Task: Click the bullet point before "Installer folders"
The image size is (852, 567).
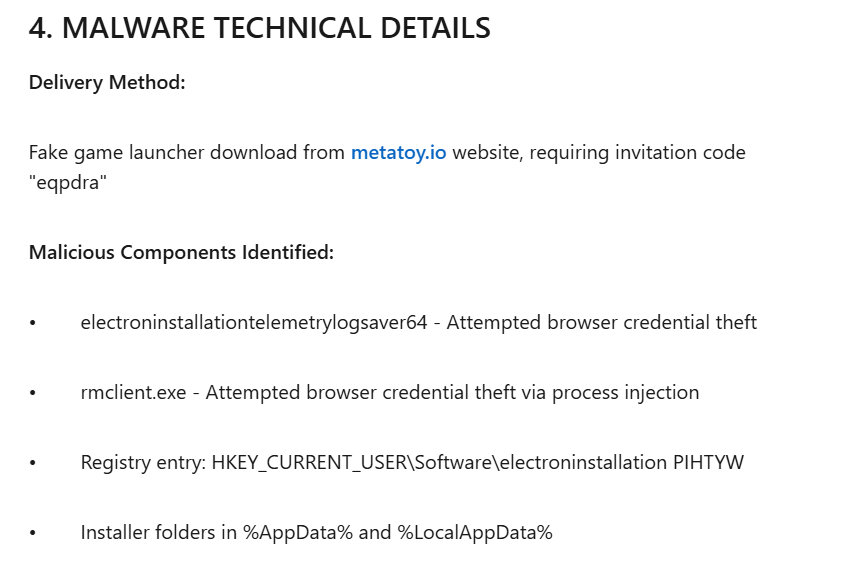Action: click(x=33, y=533)
